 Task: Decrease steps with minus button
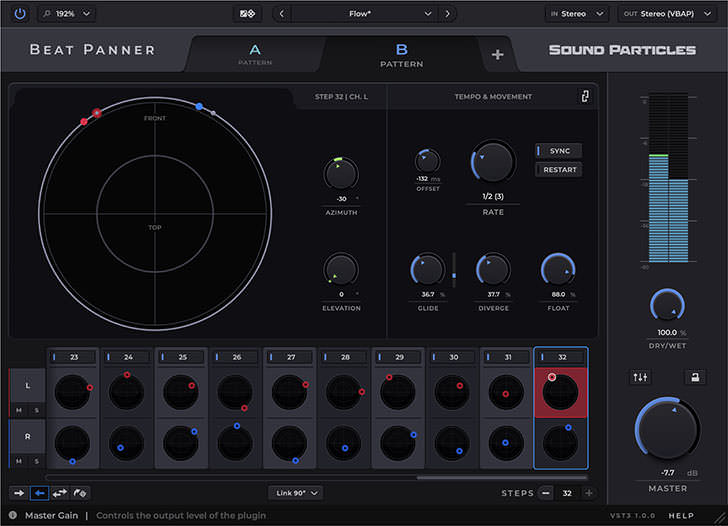546,493
